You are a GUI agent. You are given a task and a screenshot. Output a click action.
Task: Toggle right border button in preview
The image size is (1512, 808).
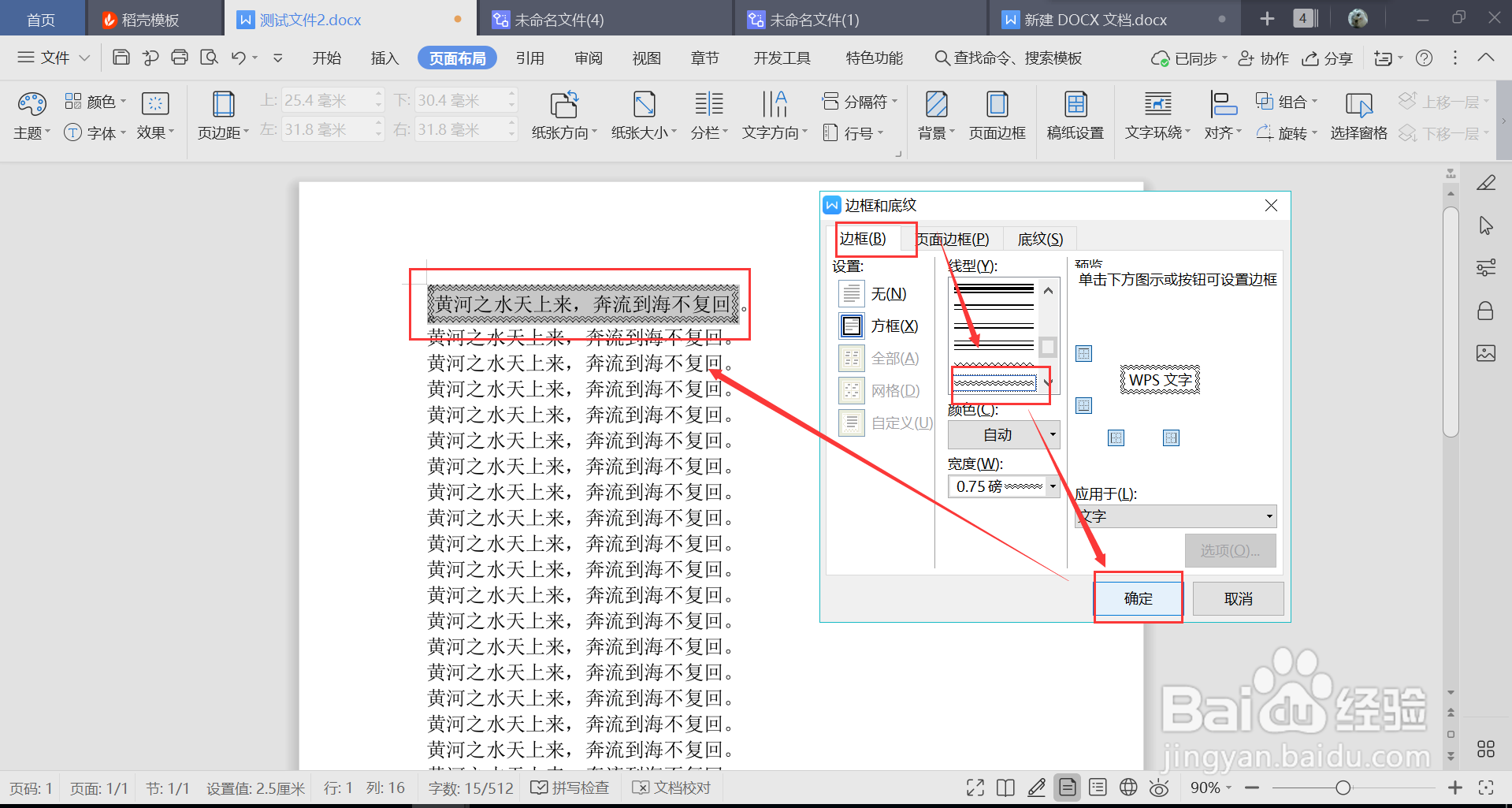click(x=1172, y=438)
